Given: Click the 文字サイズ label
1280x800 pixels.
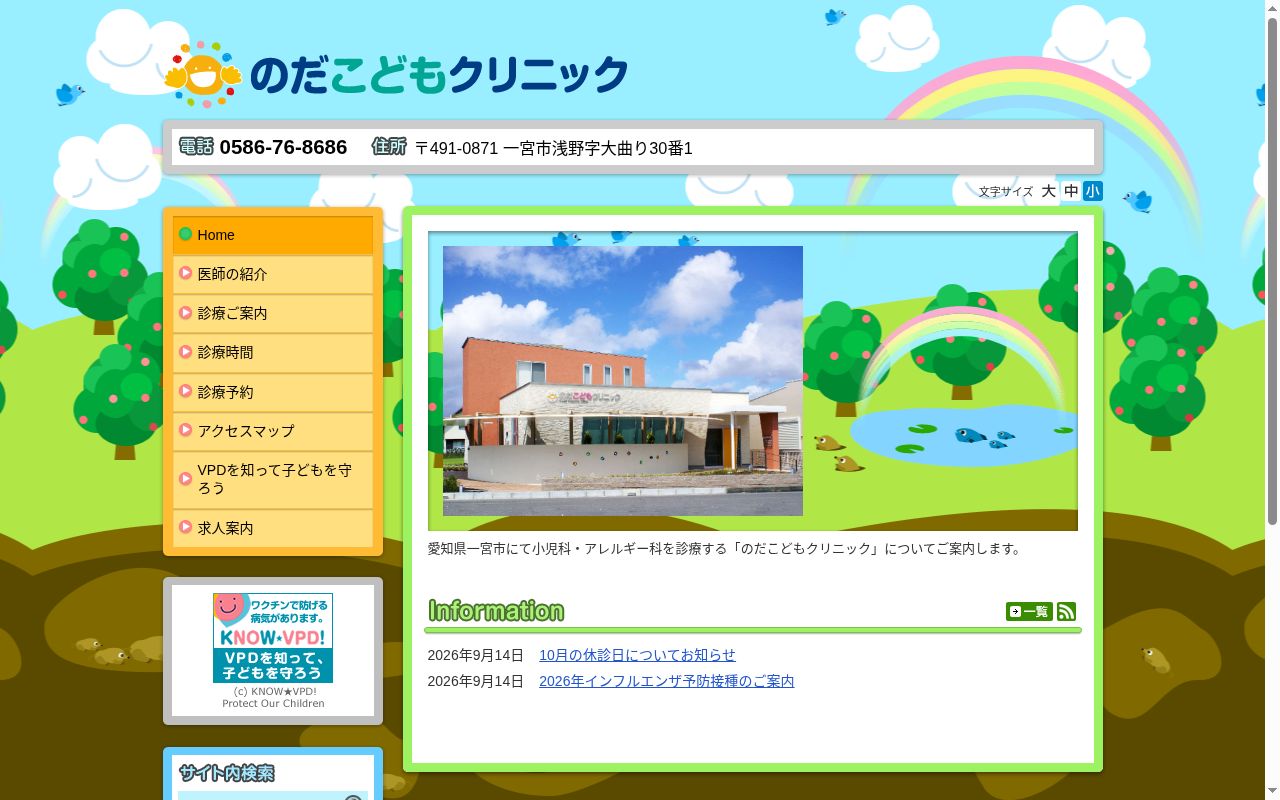Looking at the screenshot, I should (1006, 191).
